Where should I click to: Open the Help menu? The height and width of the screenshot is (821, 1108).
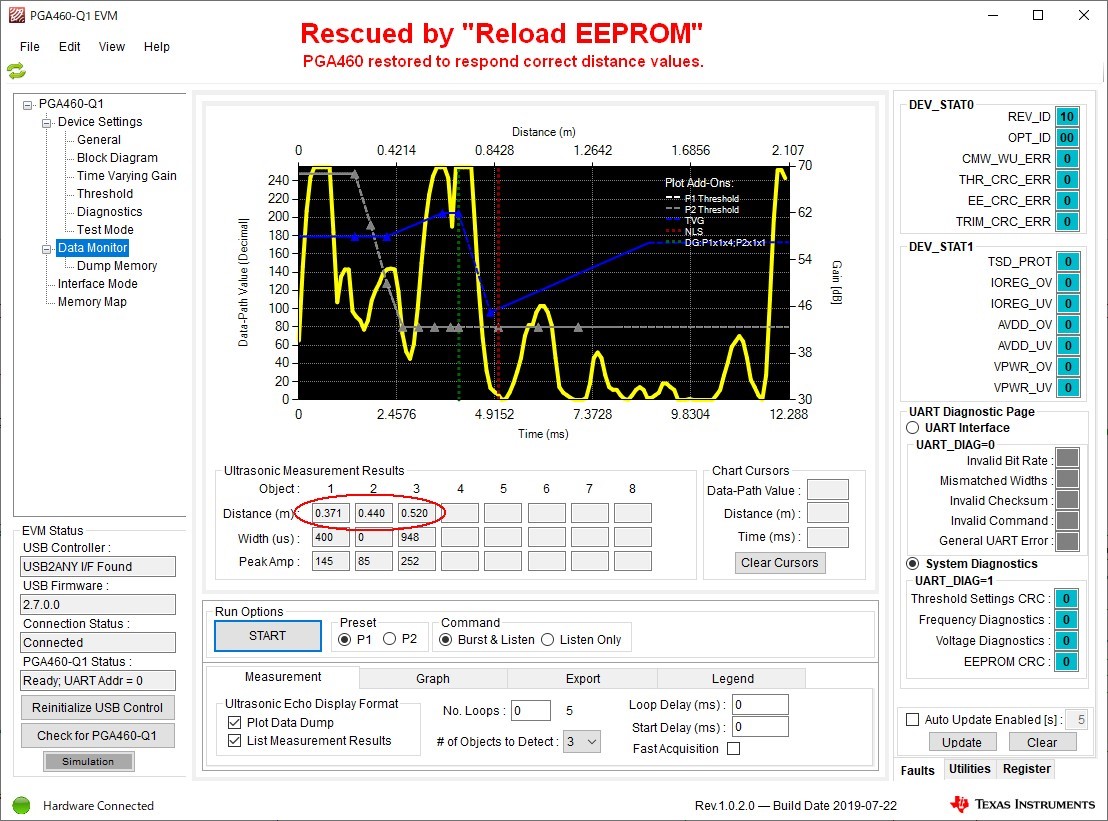[x=157, y=47]
